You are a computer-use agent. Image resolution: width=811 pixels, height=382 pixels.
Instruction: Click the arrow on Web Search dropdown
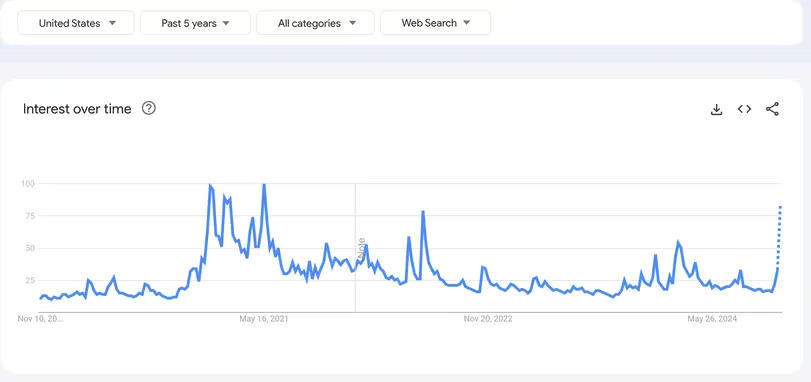pyautogui.click(x=467, y=23)
